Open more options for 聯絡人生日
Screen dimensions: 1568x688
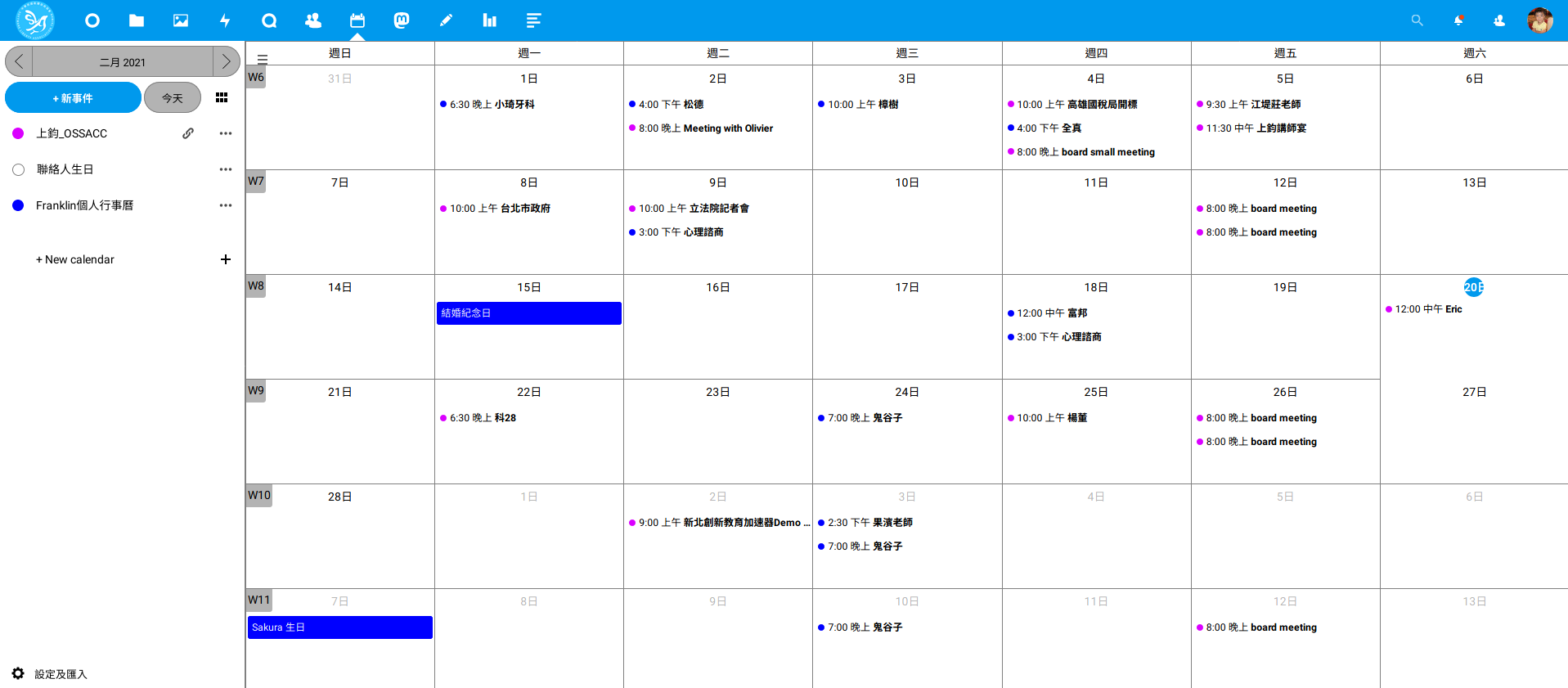(x=226, y=169)
